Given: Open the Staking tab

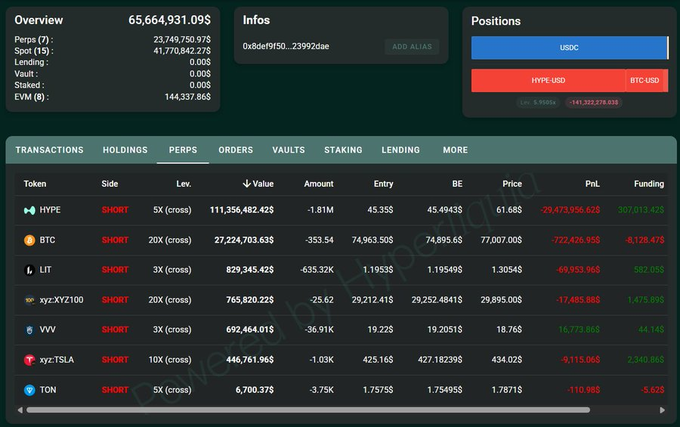Looking at the screenshot, I should click(x=343, y=150).
